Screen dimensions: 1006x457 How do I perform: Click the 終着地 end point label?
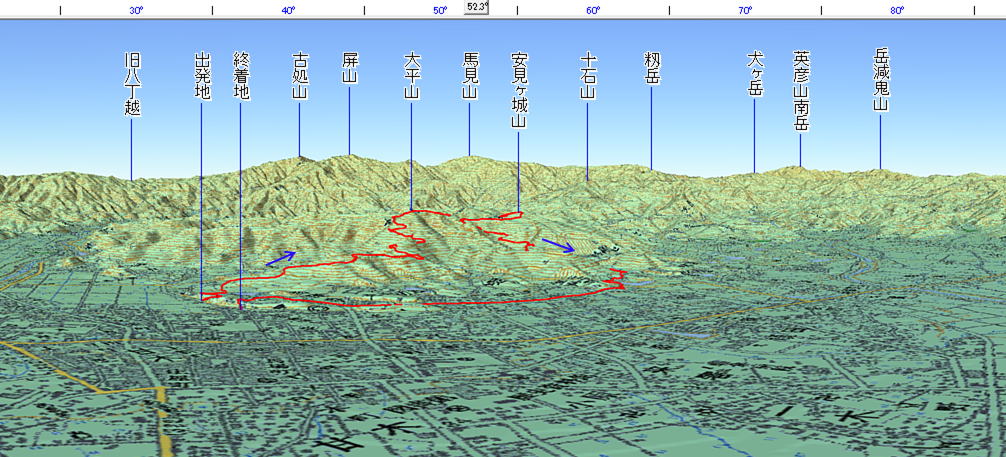241,77
